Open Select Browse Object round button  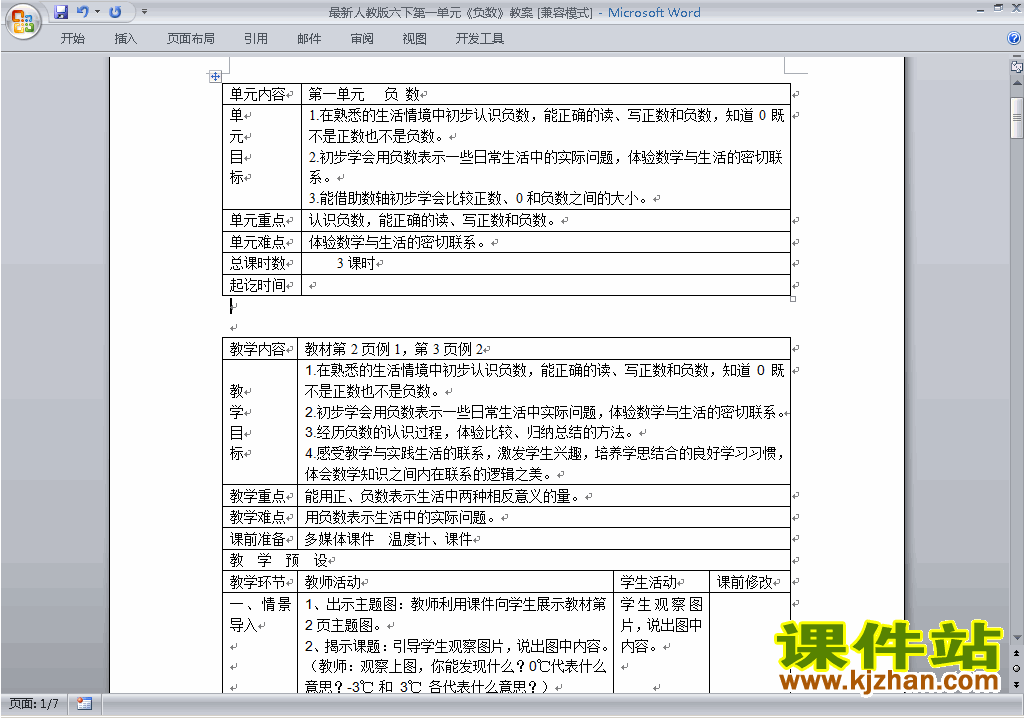(x=1017, y=668)
